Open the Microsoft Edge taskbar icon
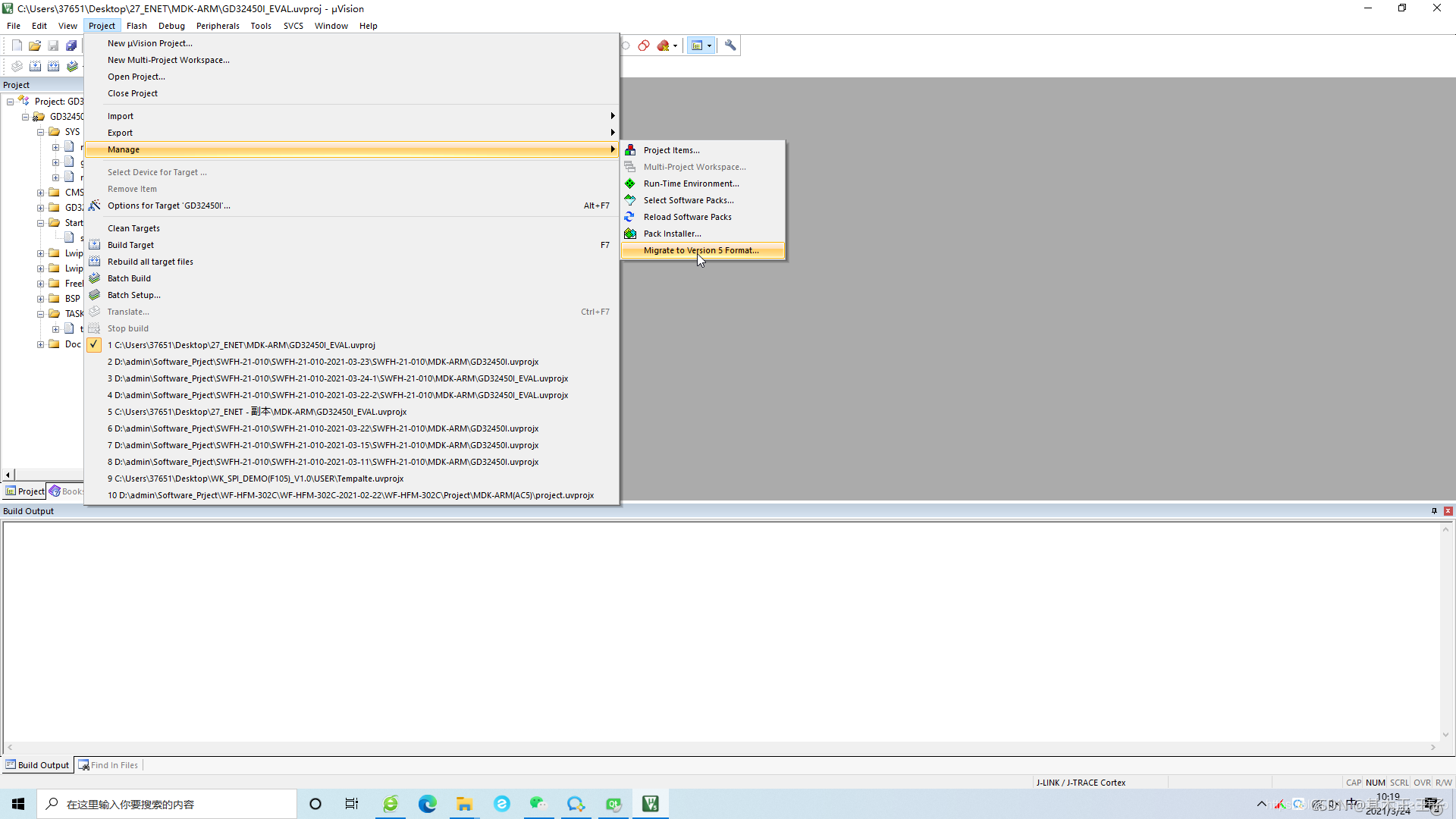1456x819 pixels. click(x=427, y=804)
